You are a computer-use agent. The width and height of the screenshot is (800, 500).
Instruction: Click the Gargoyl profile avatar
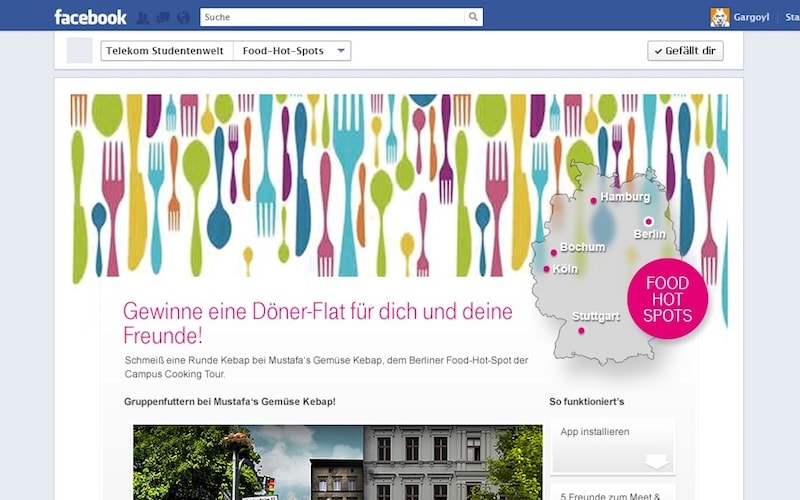[x=719, y=17]
